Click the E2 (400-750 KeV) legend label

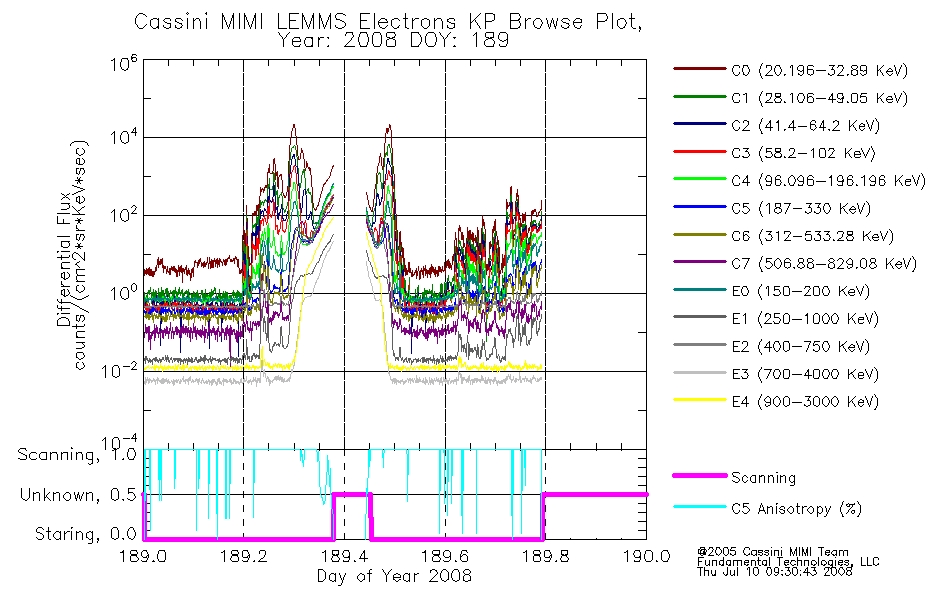[801, 347]
